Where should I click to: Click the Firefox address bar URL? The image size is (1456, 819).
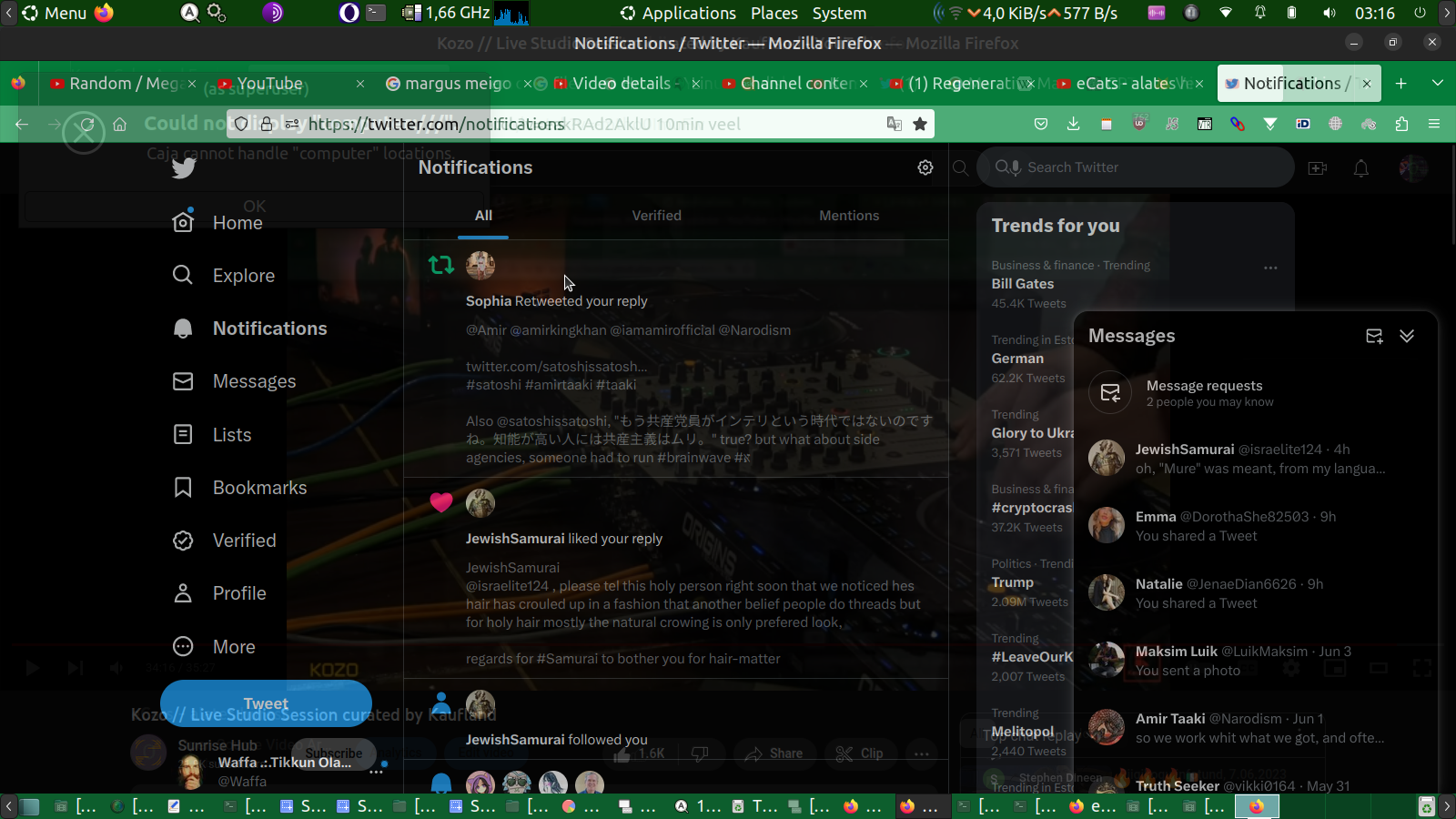(x=436, y=124)
